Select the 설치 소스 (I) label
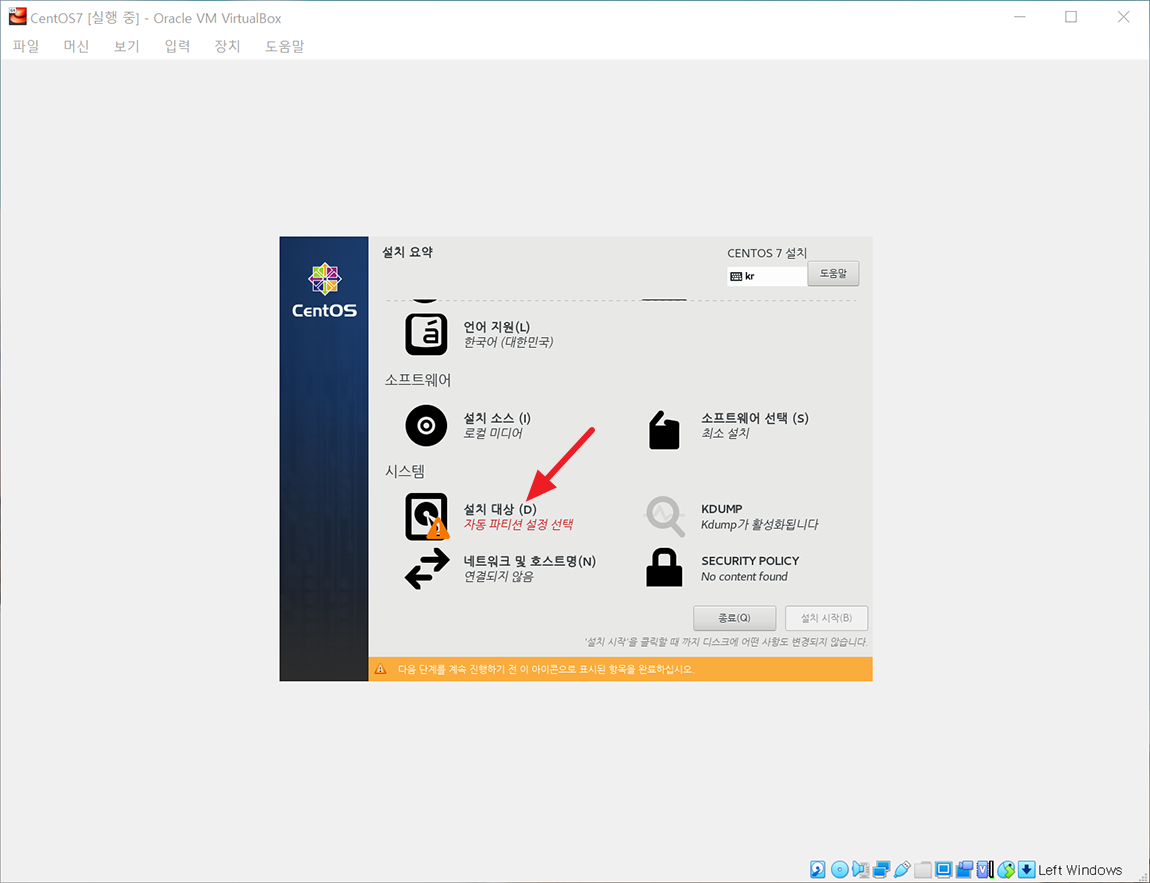This screenshot has height=883, width=1150. 497,418
